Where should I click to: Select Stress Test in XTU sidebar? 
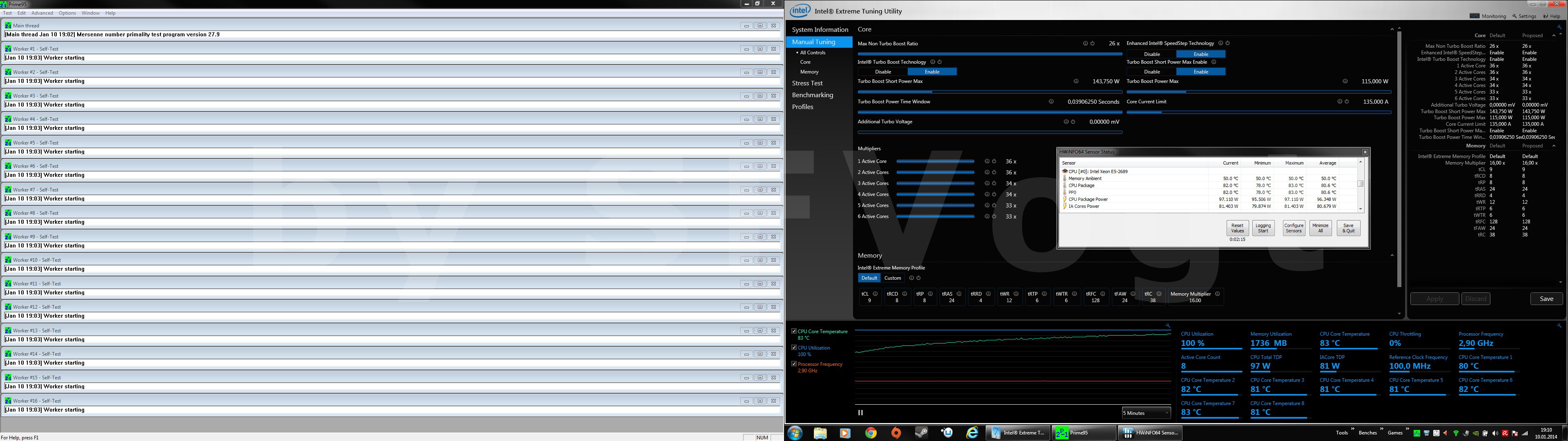(x=807, y=83)
